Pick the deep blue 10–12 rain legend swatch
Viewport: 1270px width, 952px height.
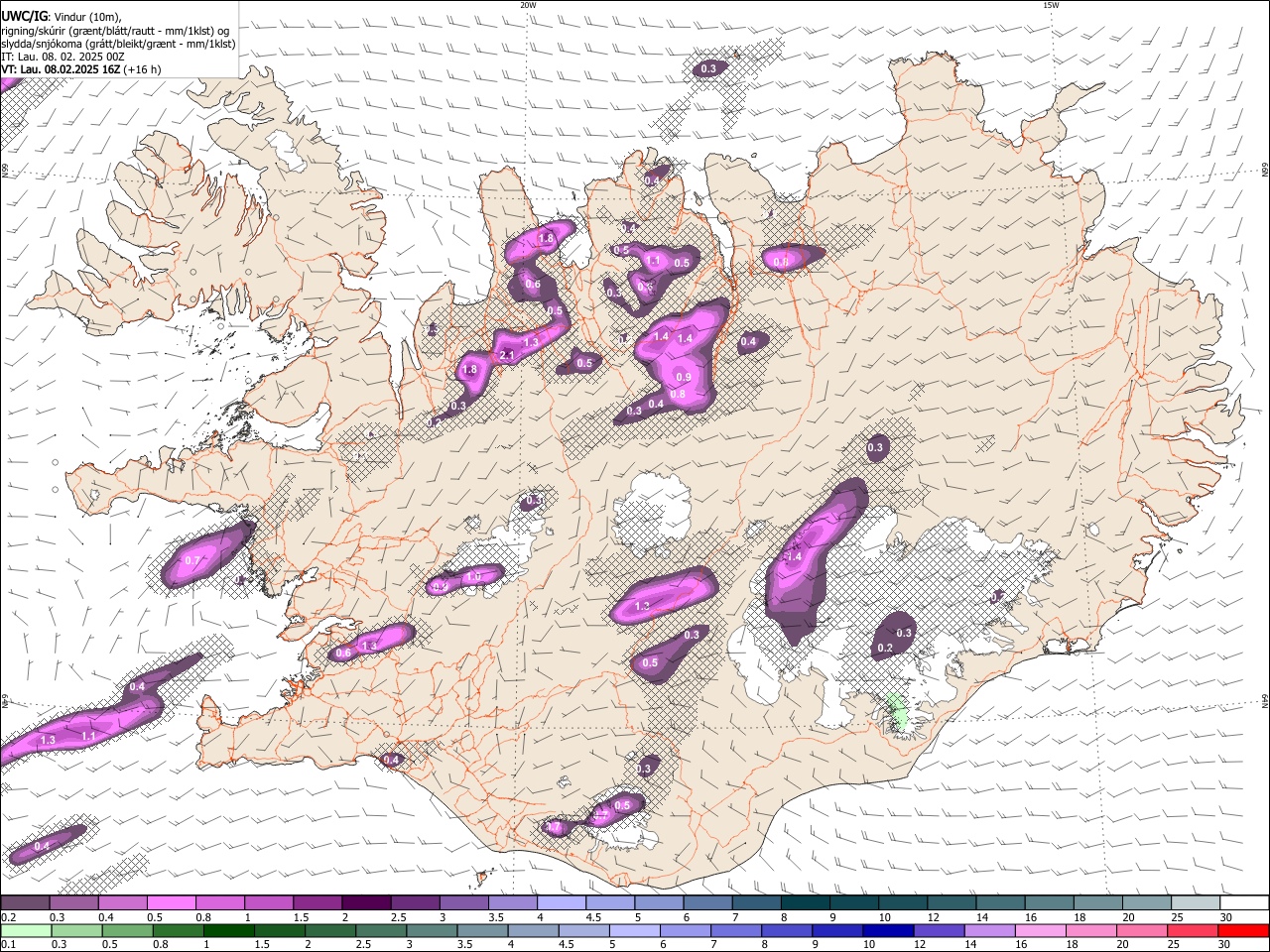coord(889,930)
